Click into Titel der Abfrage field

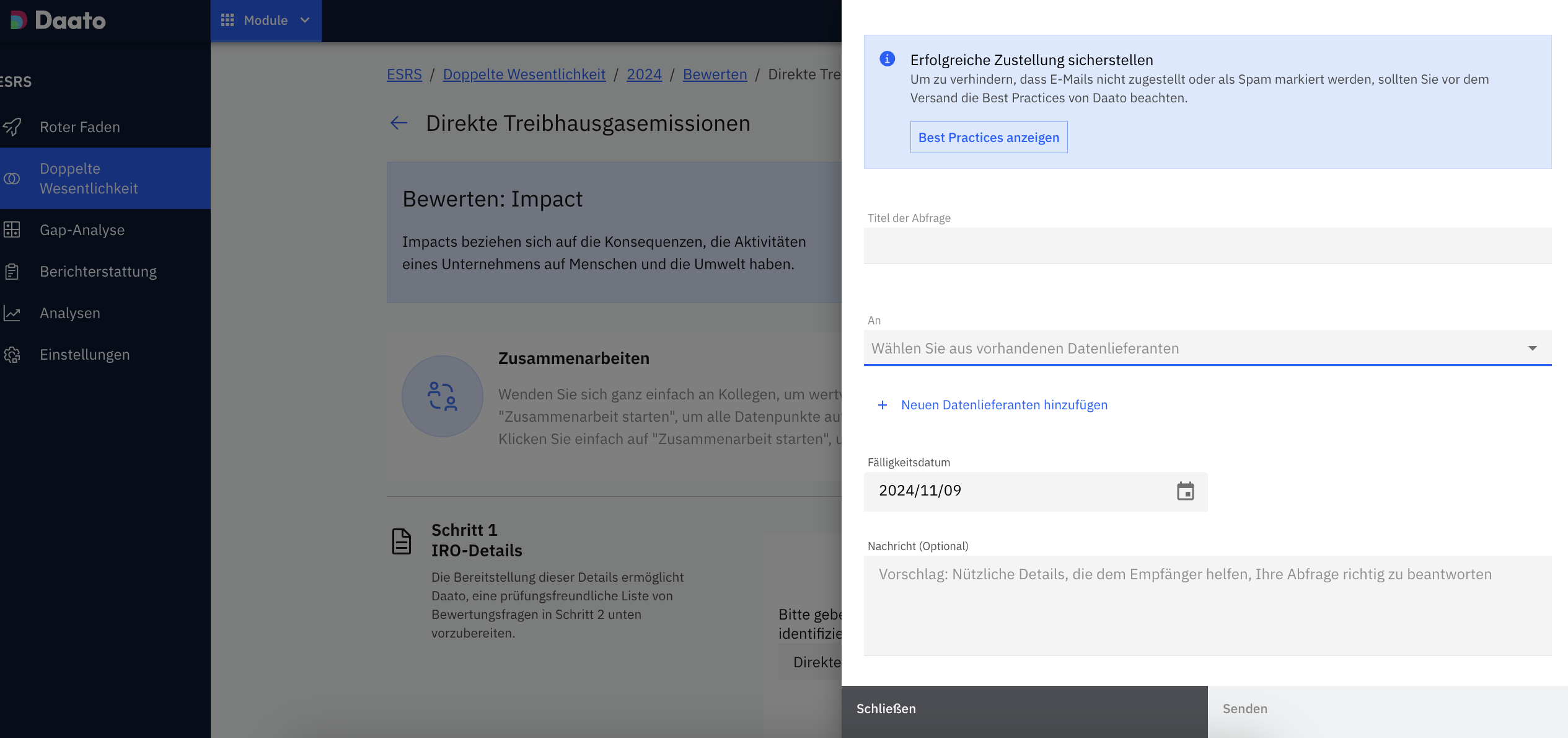[1207, 246]
